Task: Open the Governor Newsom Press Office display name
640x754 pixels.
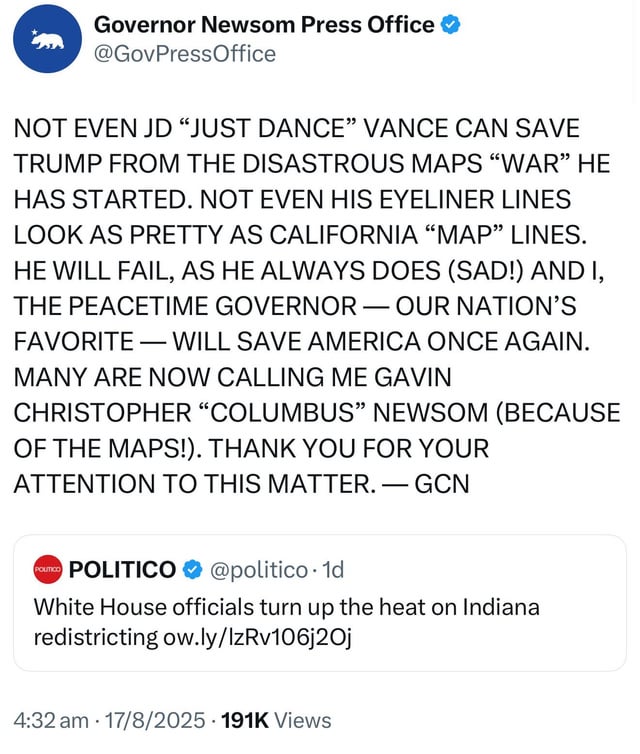Action: click(264, 25)
